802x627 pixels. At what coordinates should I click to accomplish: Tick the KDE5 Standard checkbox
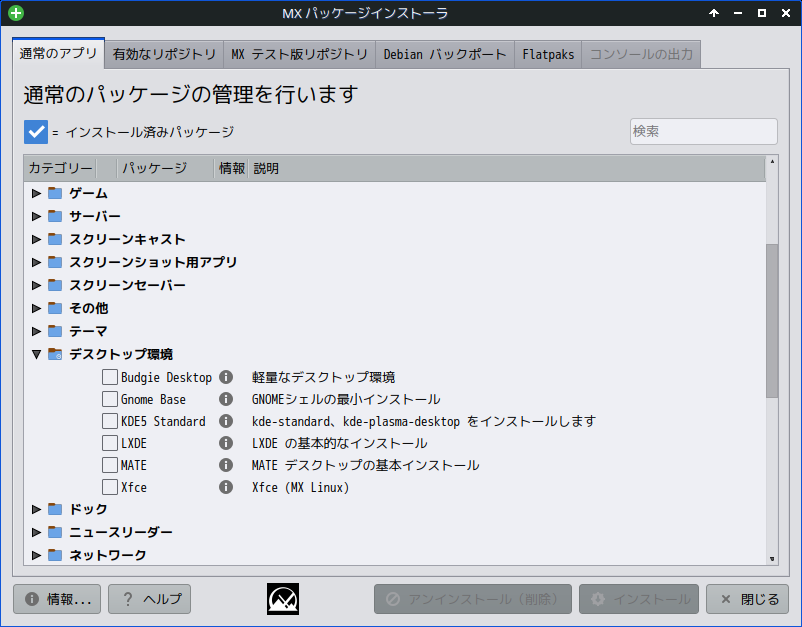point(110,421)
